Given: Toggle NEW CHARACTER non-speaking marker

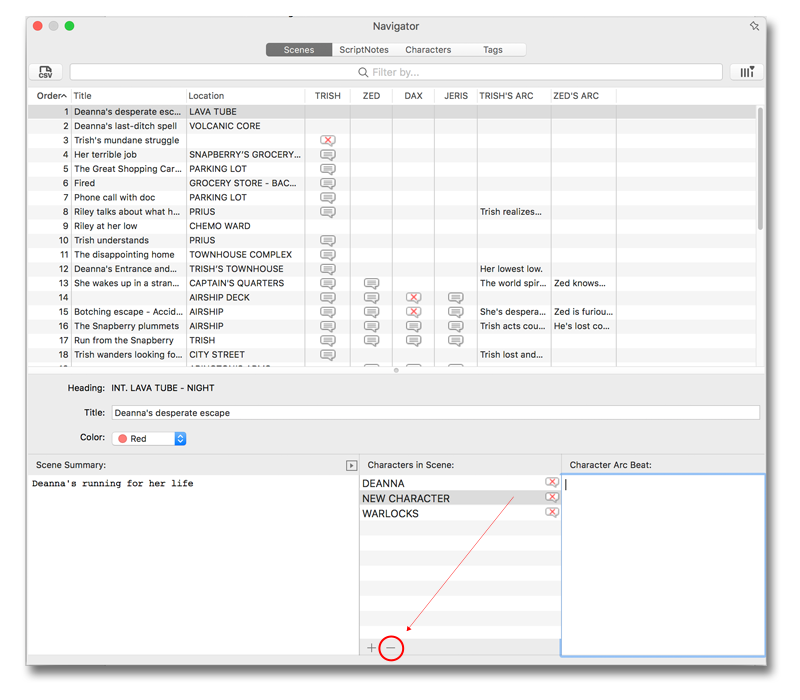Looking at the screenshot, I should pyautogui.click(x=551, y=498).
